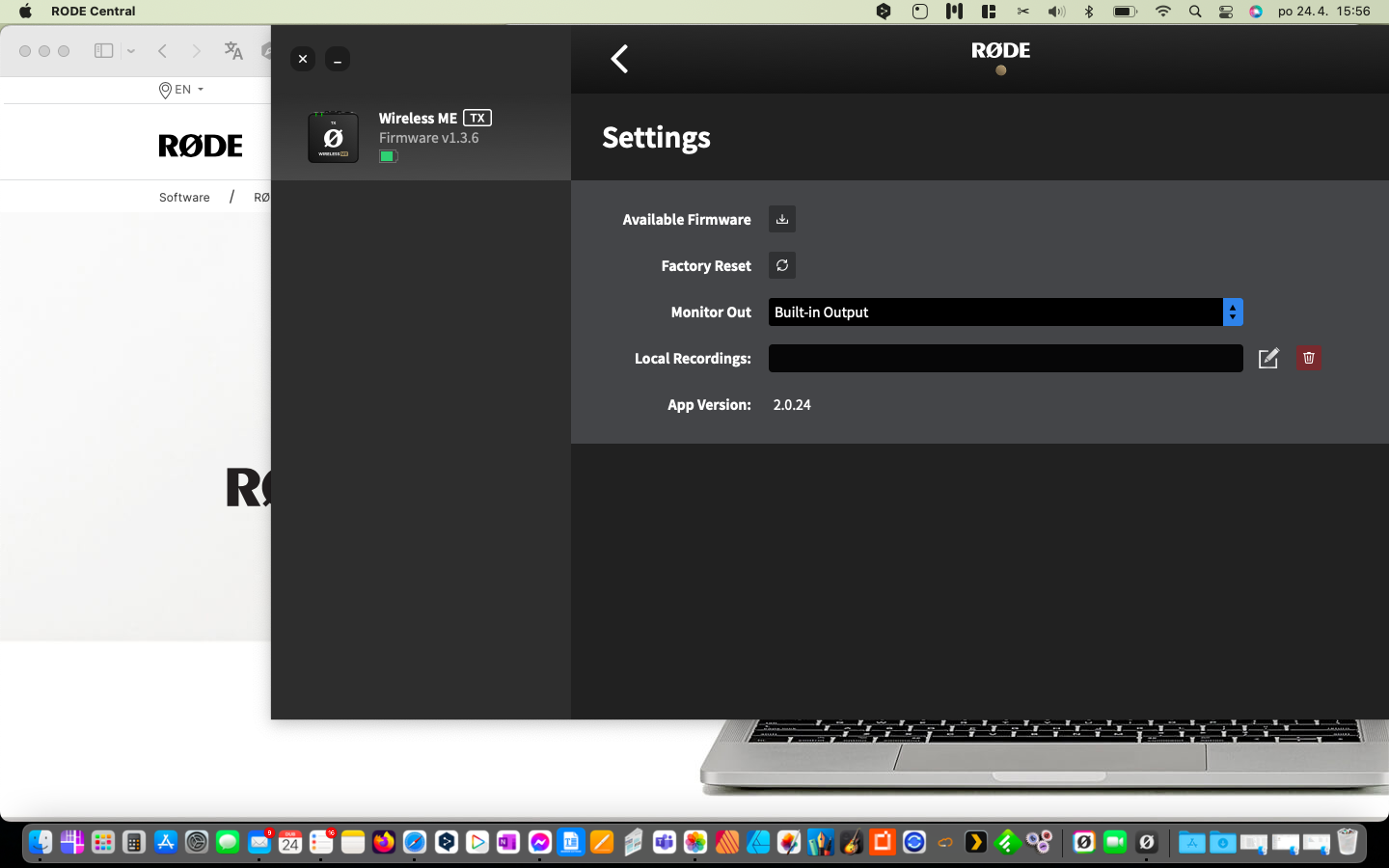This screenshot has width=1389, height=868.
Task: Click the scissors menu bar icon
Action: tap(1022, 12)
